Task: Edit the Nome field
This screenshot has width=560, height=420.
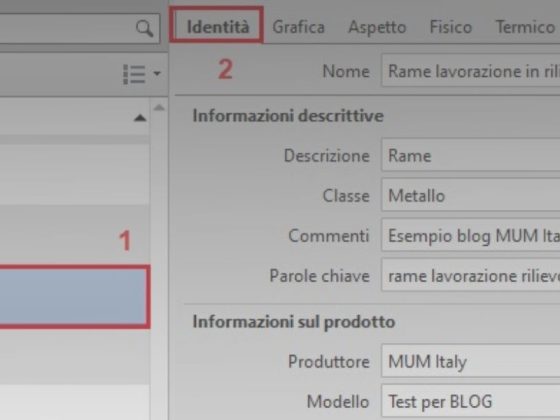Action: [471, 71]
